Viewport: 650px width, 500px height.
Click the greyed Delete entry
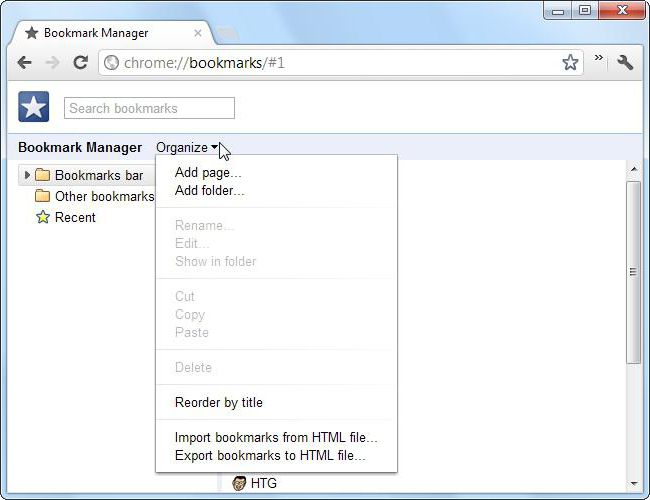click(x=193, y=367)
